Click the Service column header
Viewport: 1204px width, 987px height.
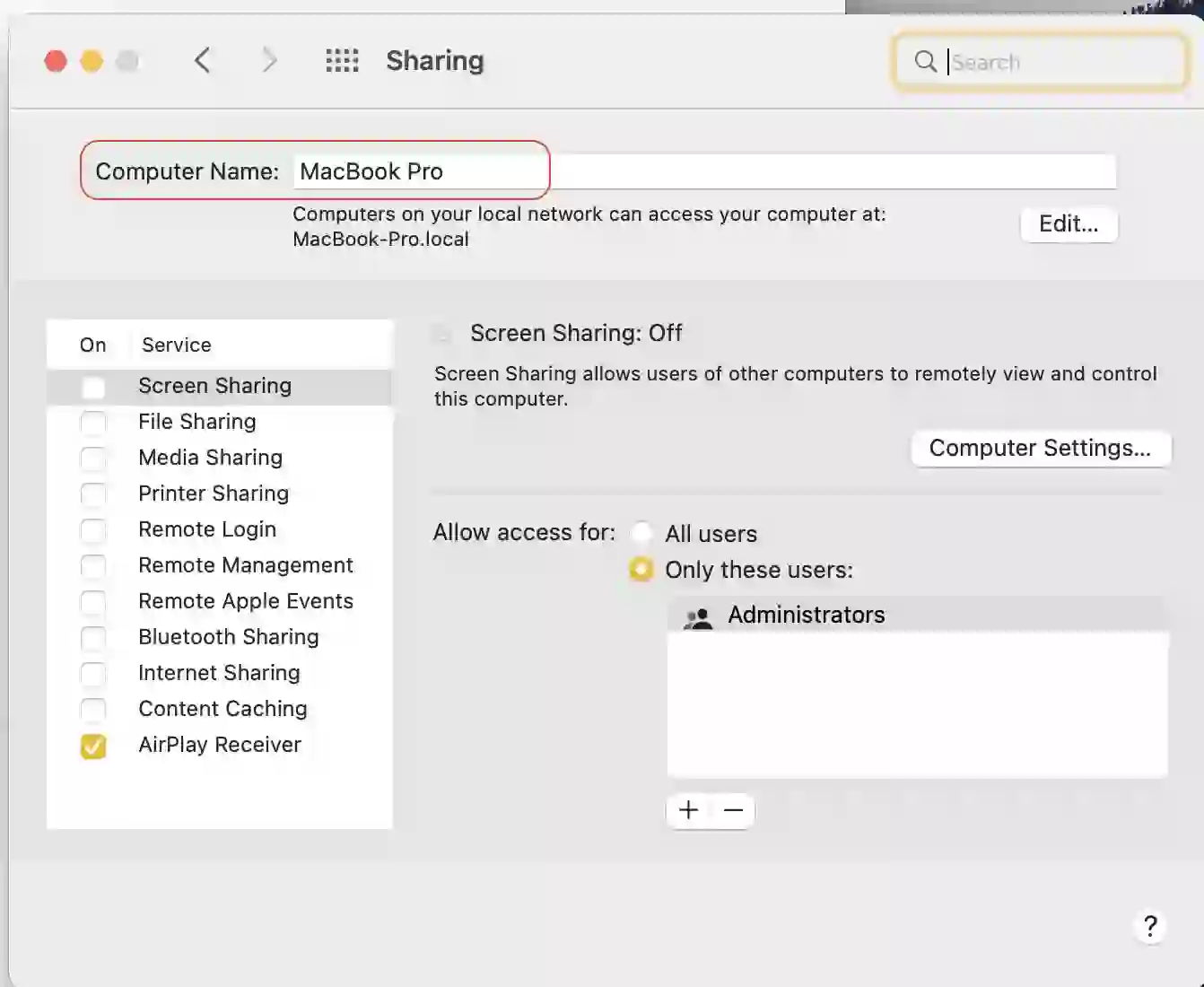tap(177, 345)
